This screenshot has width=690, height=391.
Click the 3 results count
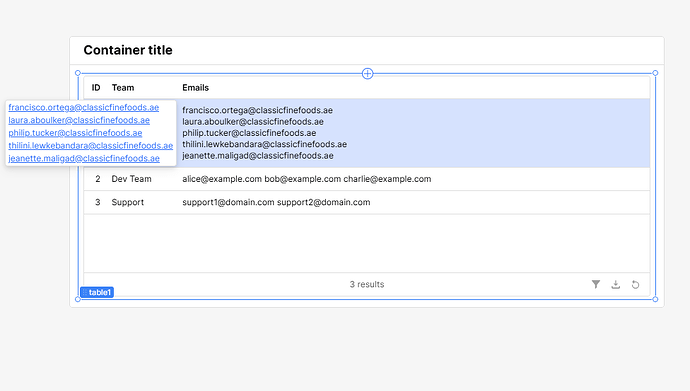(x=367, y=285)
